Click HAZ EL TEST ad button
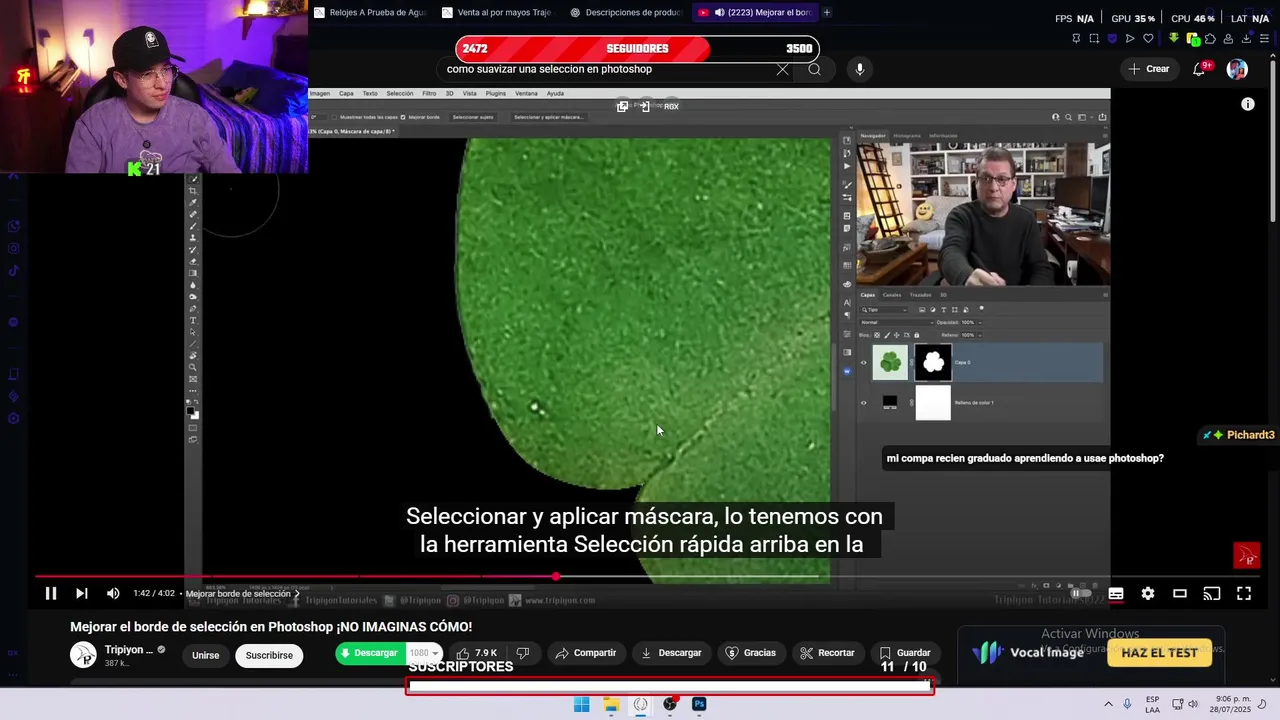Image resolution: width=1280 pixels, height=720 pixels. [x=1159, y=653]
